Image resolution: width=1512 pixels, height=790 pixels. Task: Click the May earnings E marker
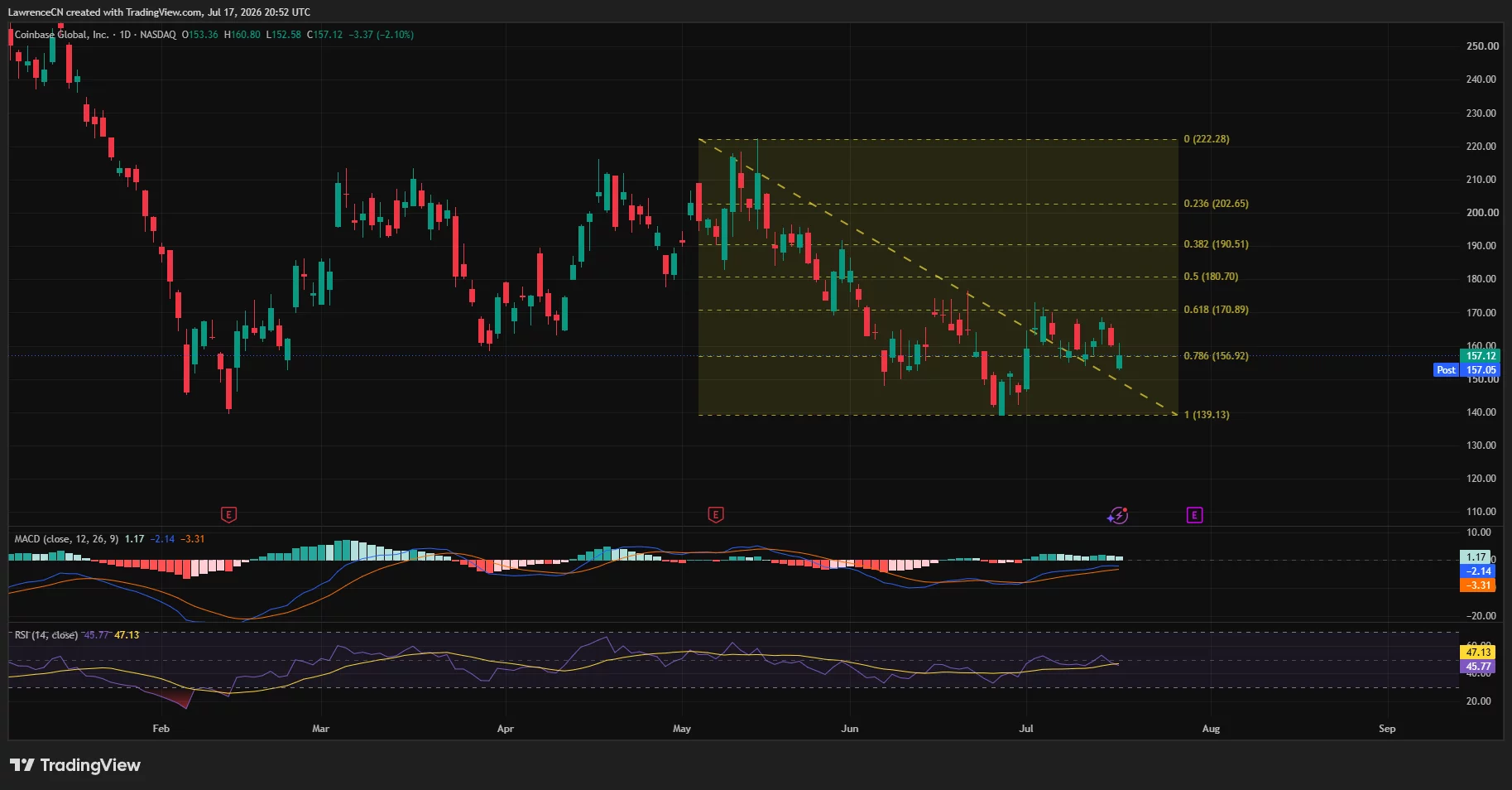716,515
